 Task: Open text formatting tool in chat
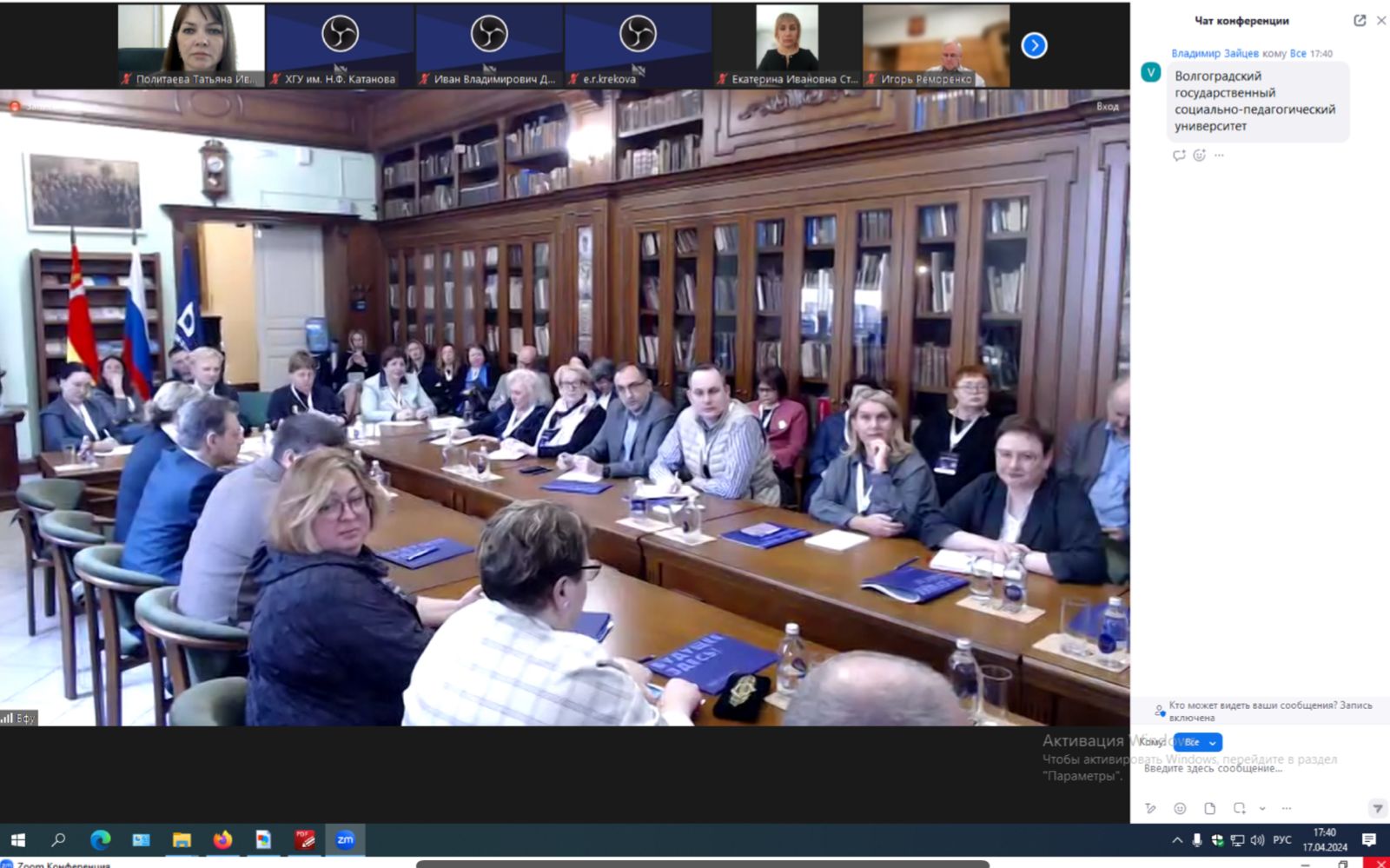(x=1150, y=809)
